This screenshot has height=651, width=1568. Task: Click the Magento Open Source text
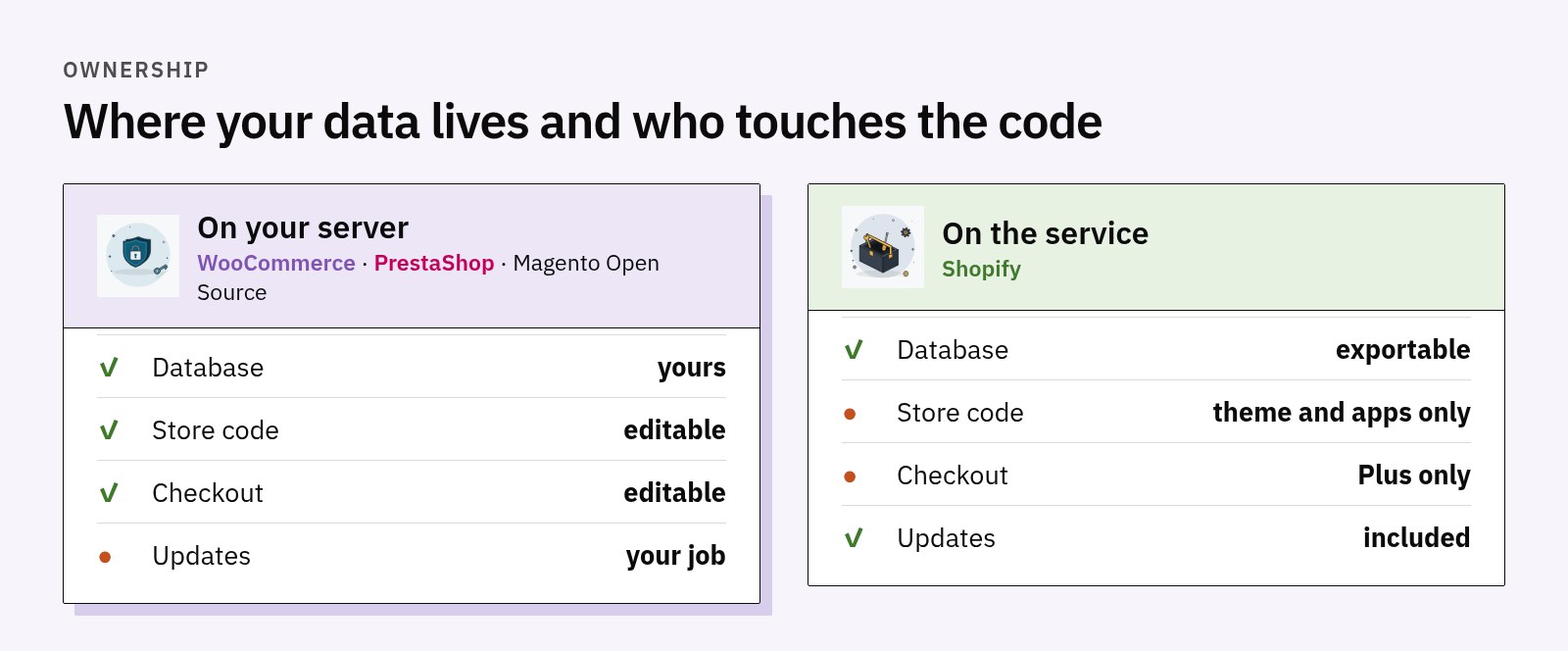428,277
